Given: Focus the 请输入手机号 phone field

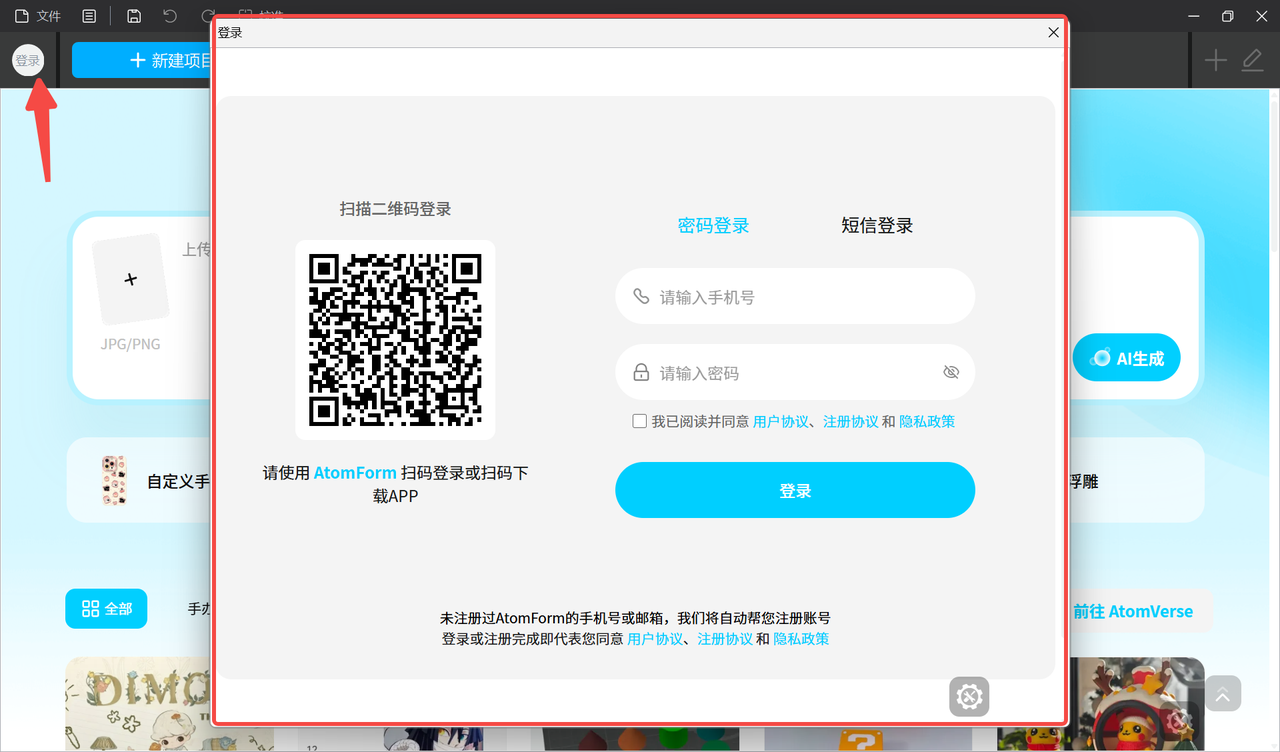Looking at the screenshot, I should pos(795,297).
